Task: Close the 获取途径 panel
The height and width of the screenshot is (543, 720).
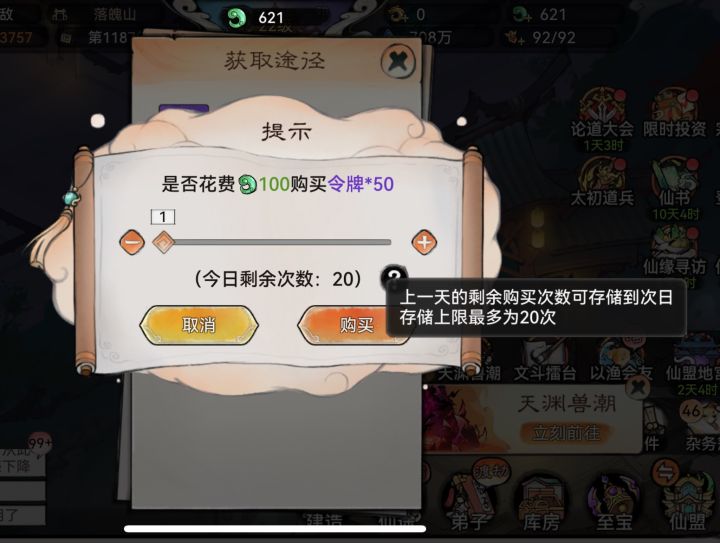Action: (398, 61)
